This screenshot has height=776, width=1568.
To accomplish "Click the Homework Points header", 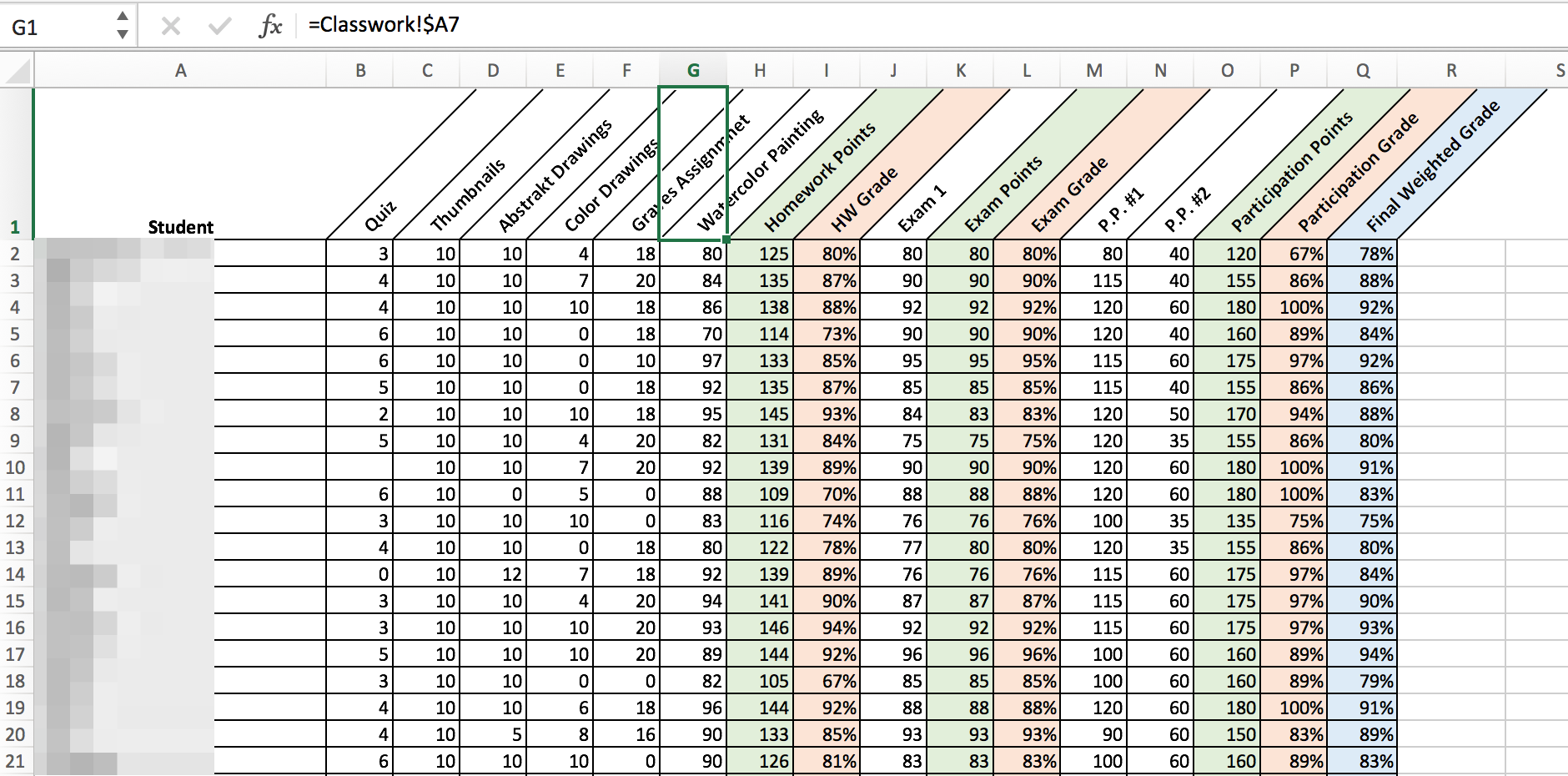I will tap(819, 176).
